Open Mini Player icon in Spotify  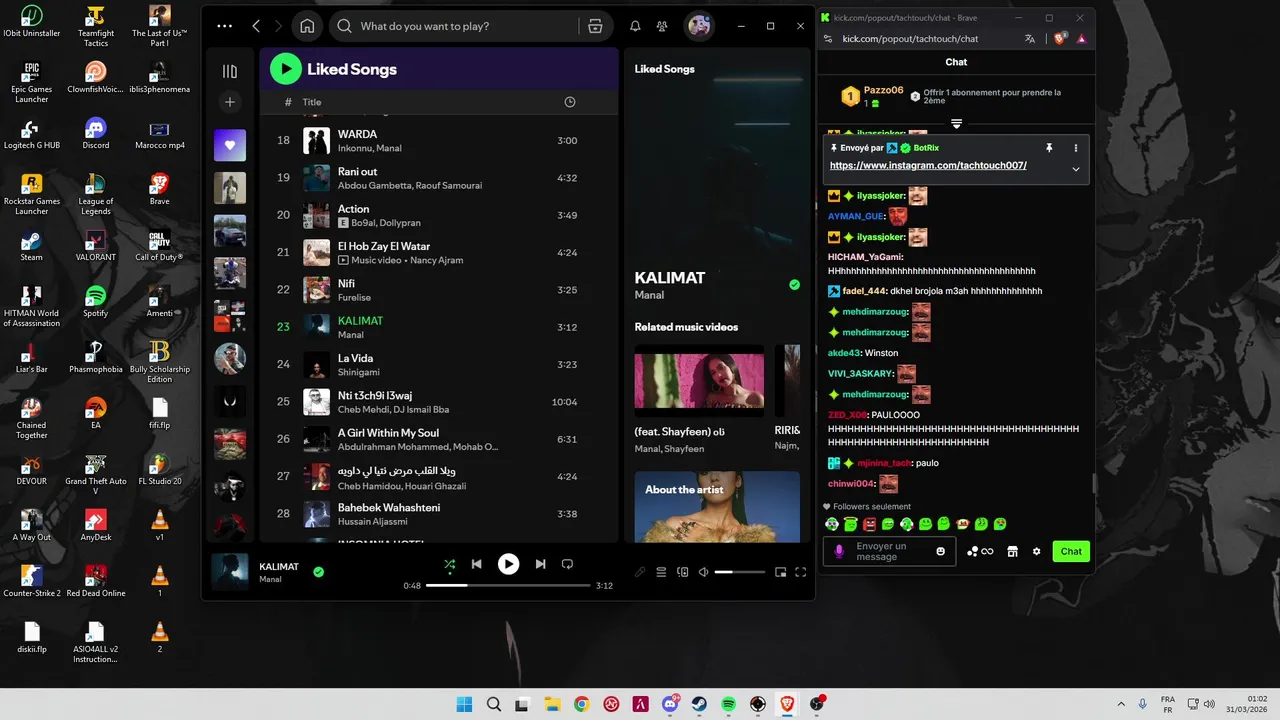tap(781, 572)
